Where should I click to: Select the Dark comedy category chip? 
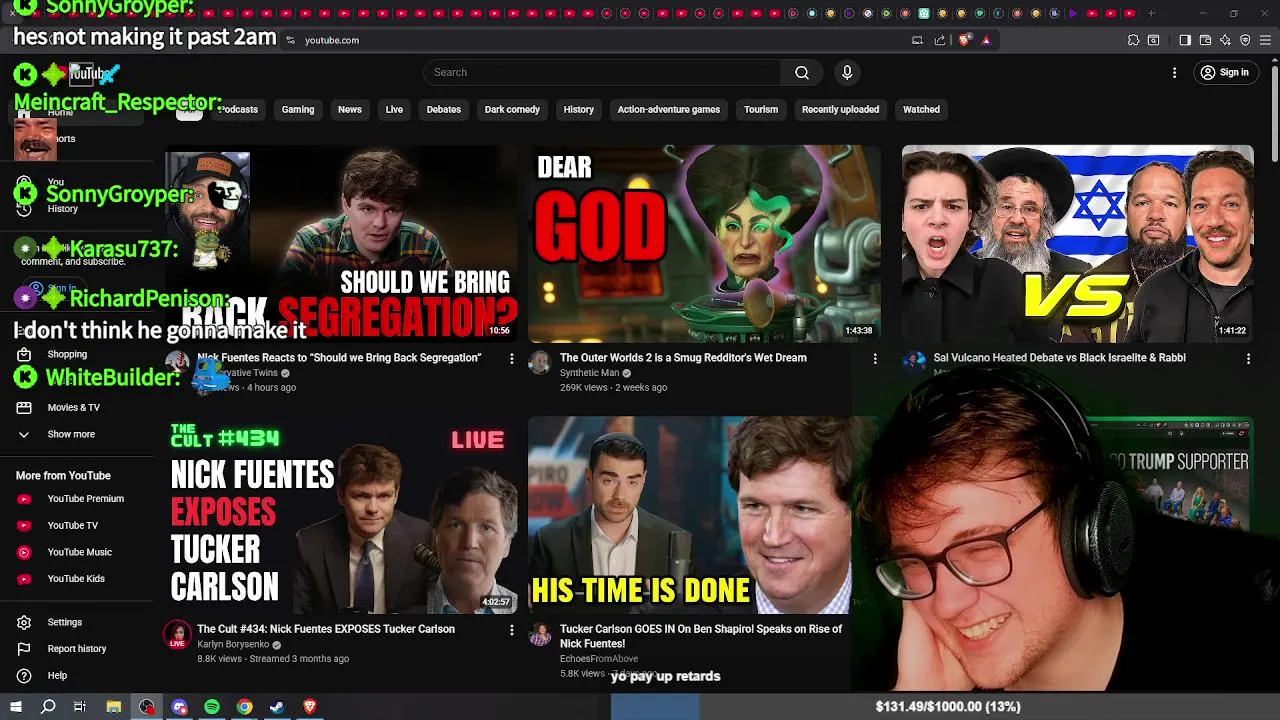pyautogui.click(x=512, y=109)
